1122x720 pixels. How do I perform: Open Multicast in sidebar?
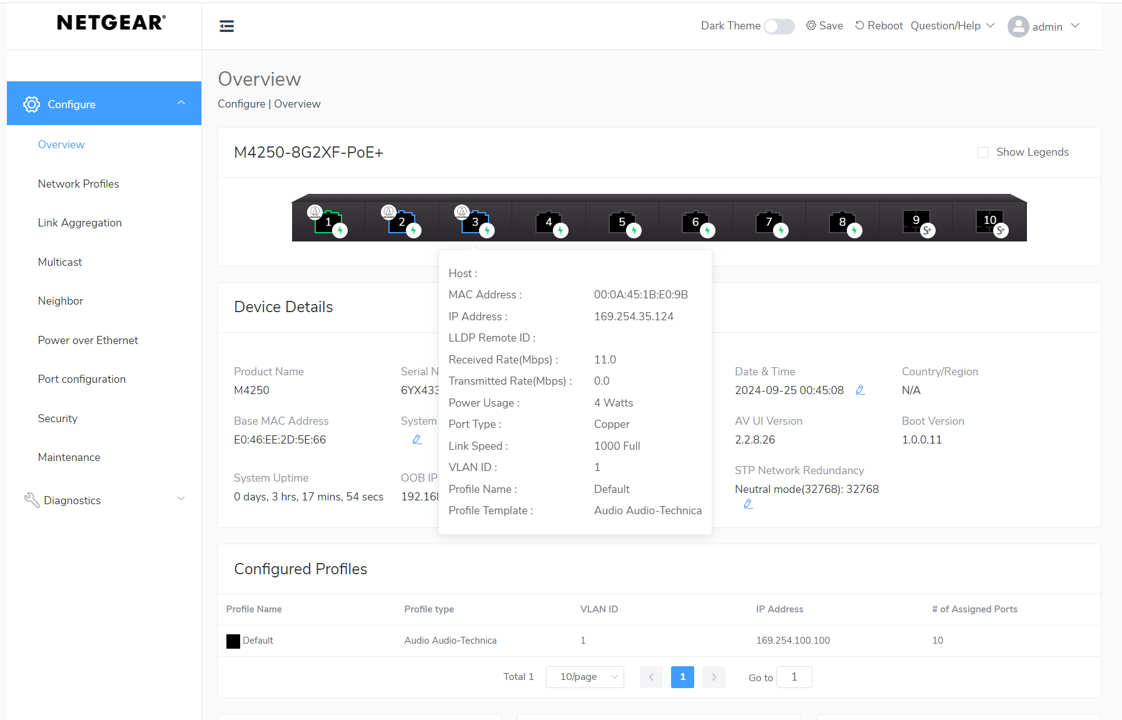pos(60,262)
